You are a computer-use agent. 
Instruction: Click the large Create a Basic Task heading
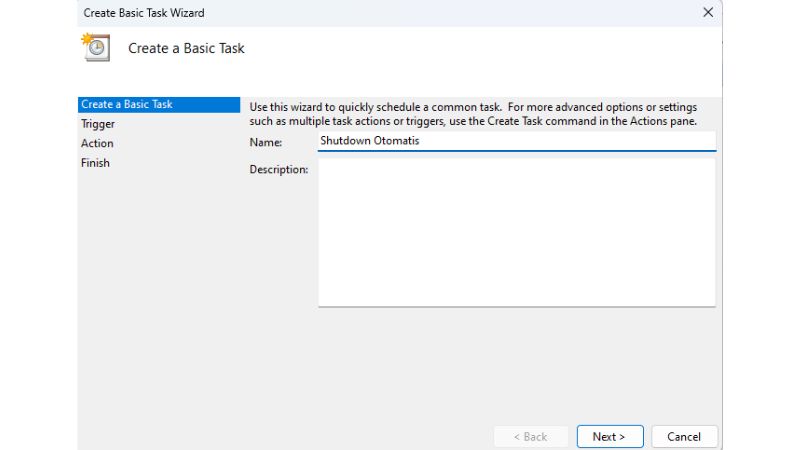pyautogui.click(x=186, y=48)
